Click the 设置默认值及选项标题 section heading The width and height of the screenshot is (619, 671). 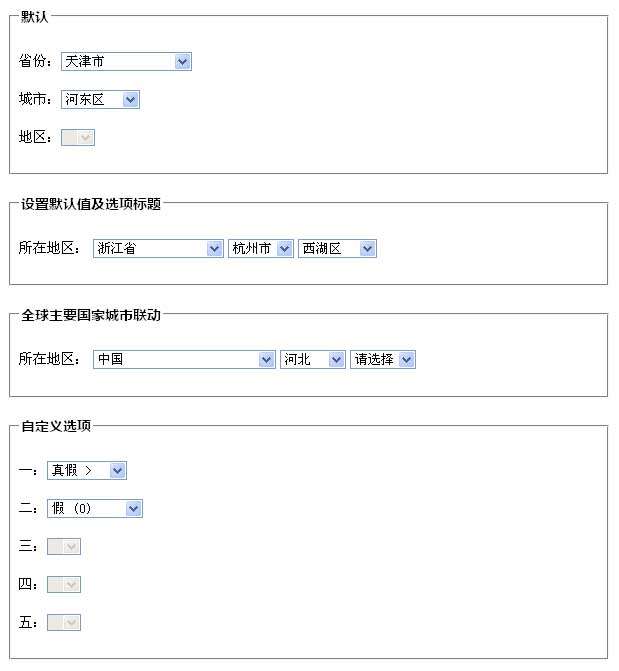91,204
